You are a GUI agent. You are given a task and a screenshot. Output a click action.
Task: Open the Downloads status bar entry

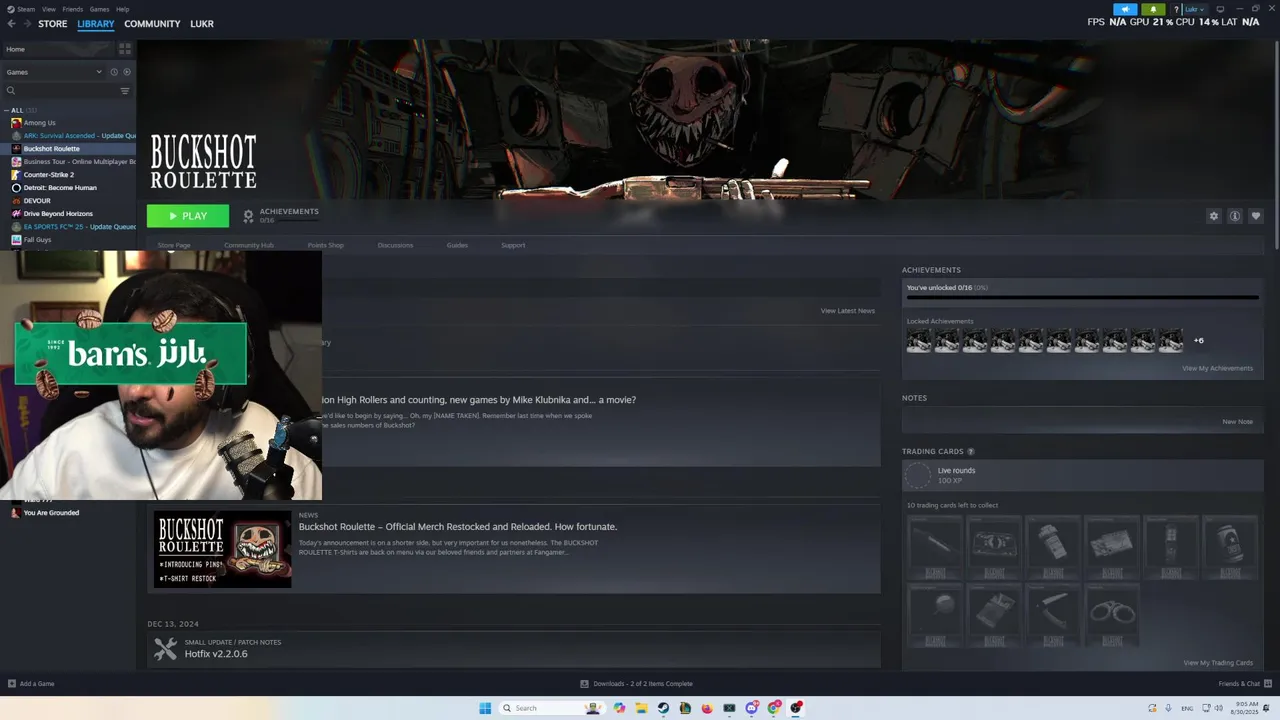pyautogui.click(x=636, y=684)
